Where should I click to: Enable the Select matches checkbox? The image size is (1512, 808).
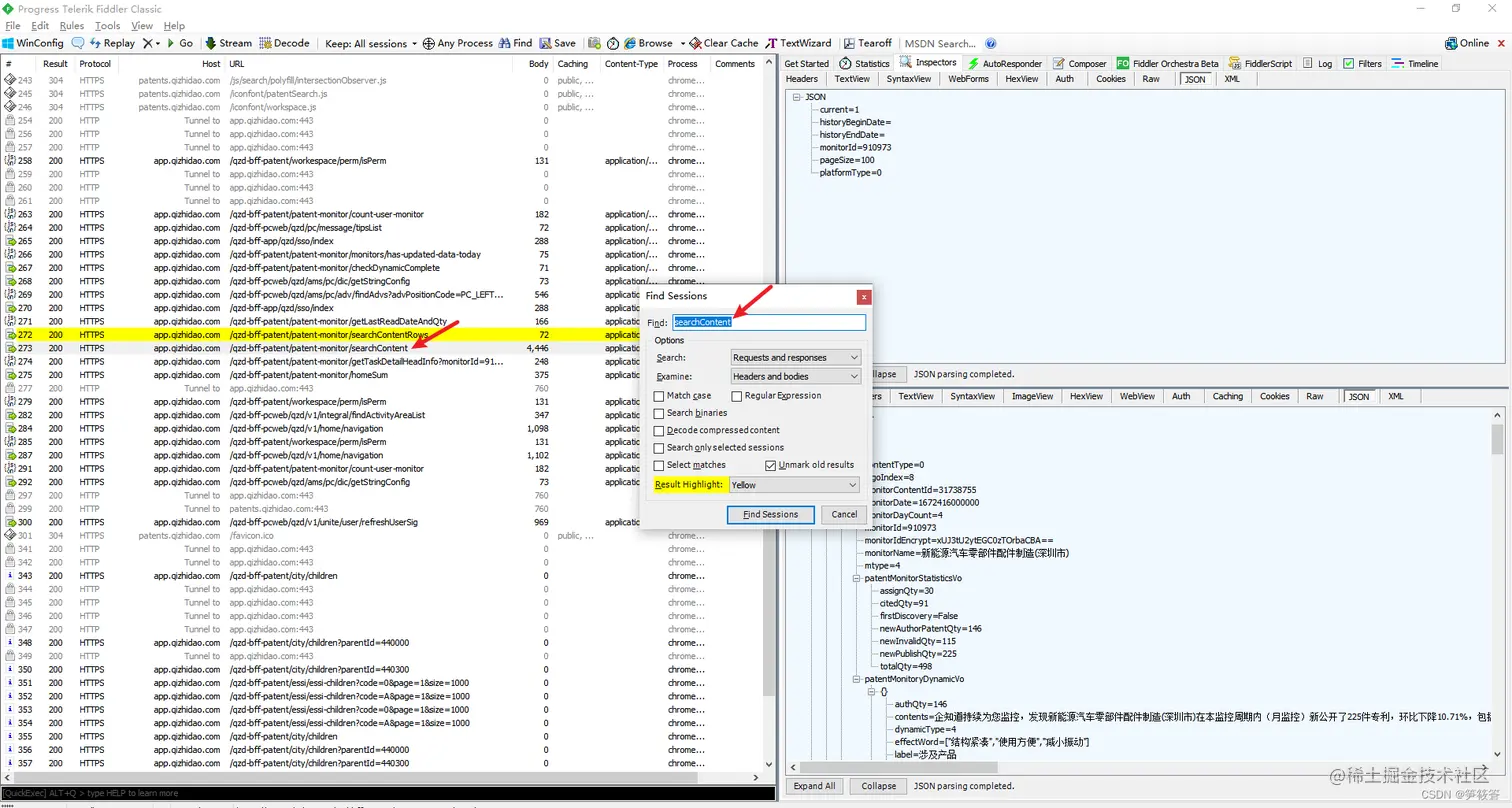(x=658, y=465)
